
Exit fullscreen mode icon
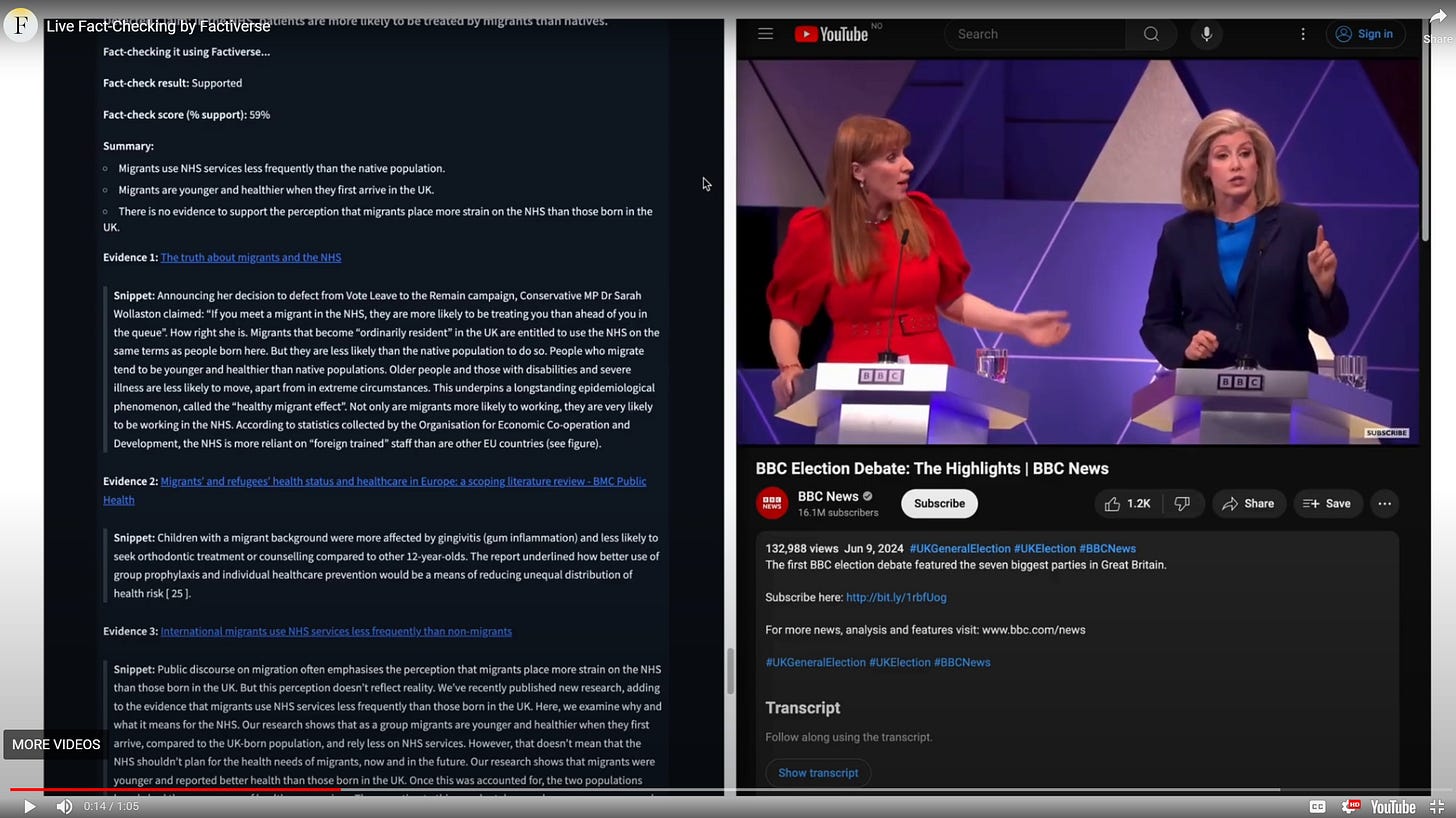click(1437, 806)
